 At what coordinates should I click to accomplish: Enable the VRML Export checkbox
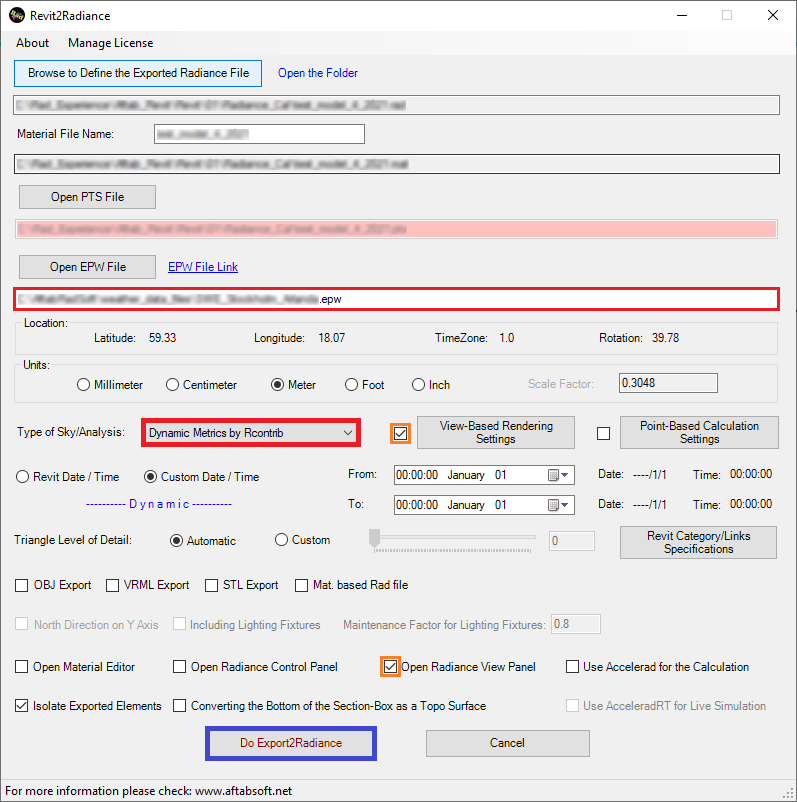pyautogui.click(x=113, y=585)
